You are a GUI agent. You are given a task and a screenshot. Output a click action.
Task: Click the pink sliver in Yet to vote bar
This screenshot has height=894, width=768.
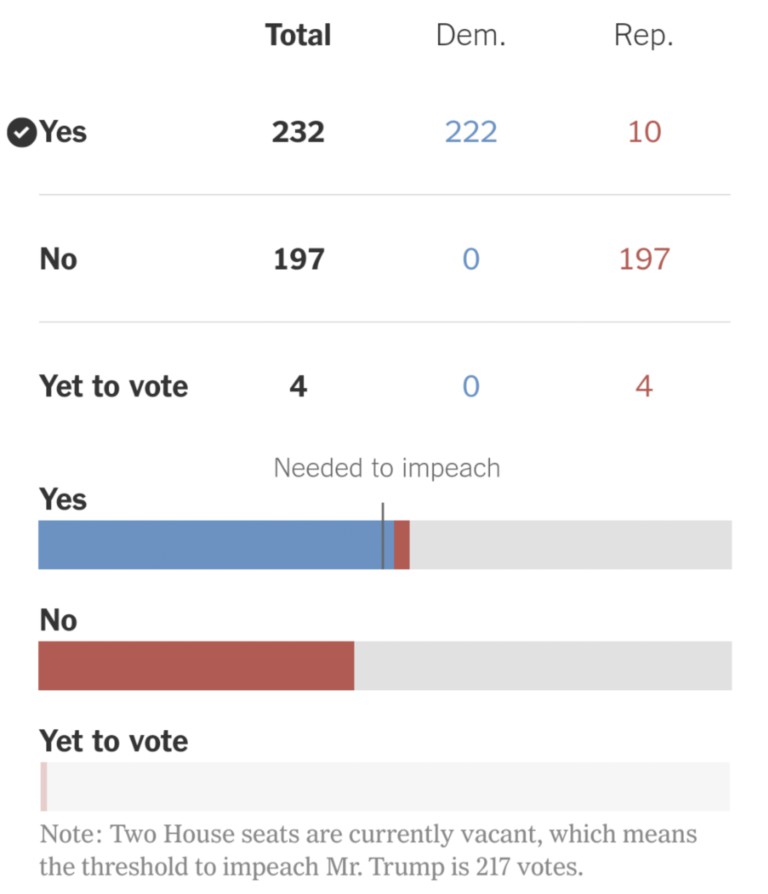point(43,786)
